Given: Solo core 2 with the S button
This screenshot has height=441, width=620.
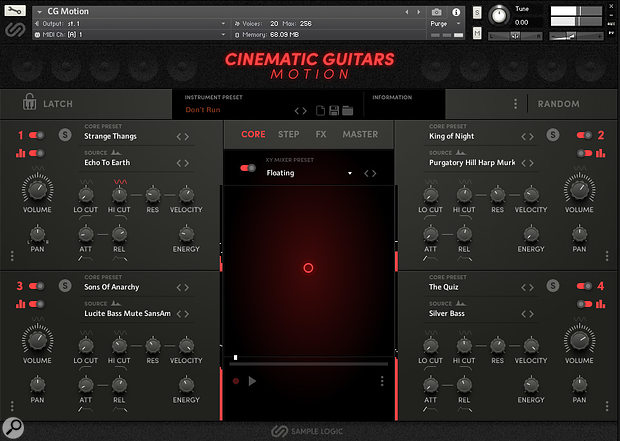Looking at the screenshot, I should coord(553,135).
